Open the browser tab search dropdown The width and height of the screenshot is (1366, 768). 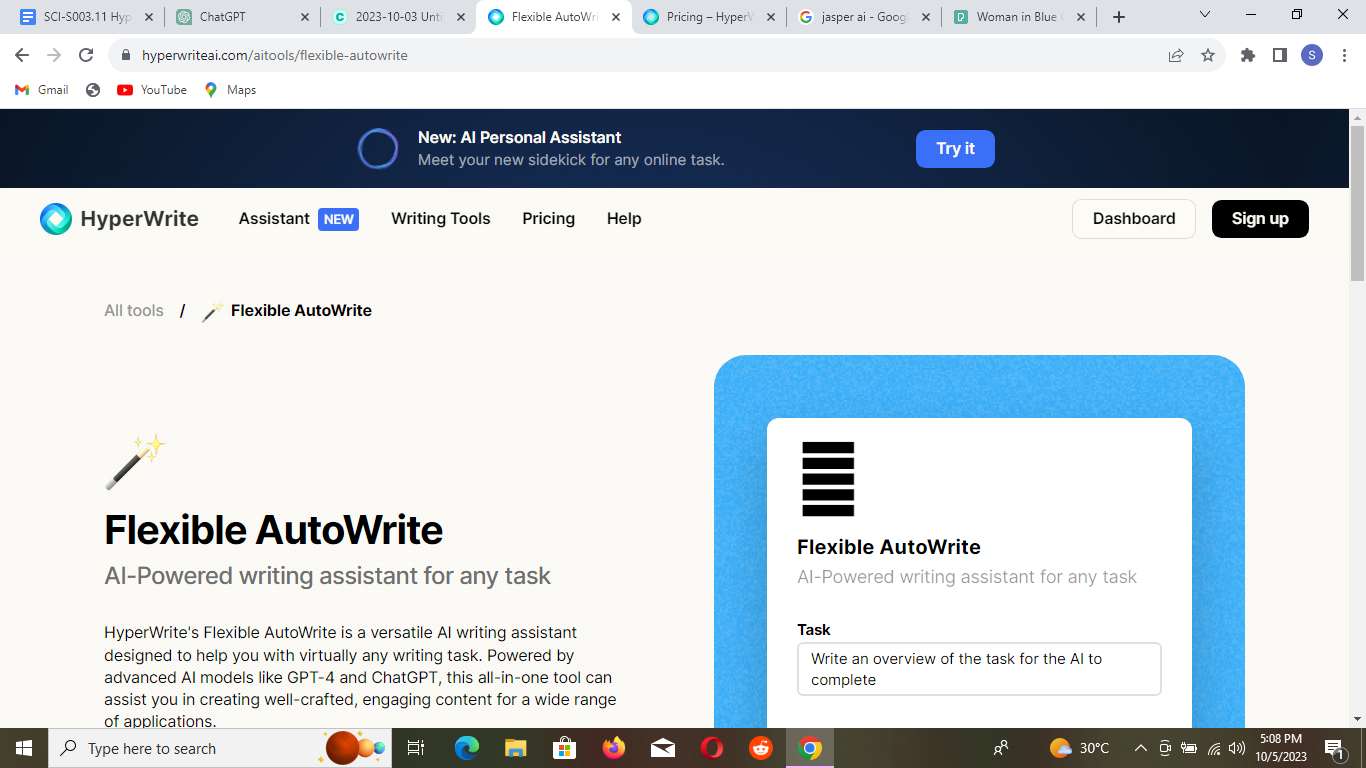[x=1204, y=15]
